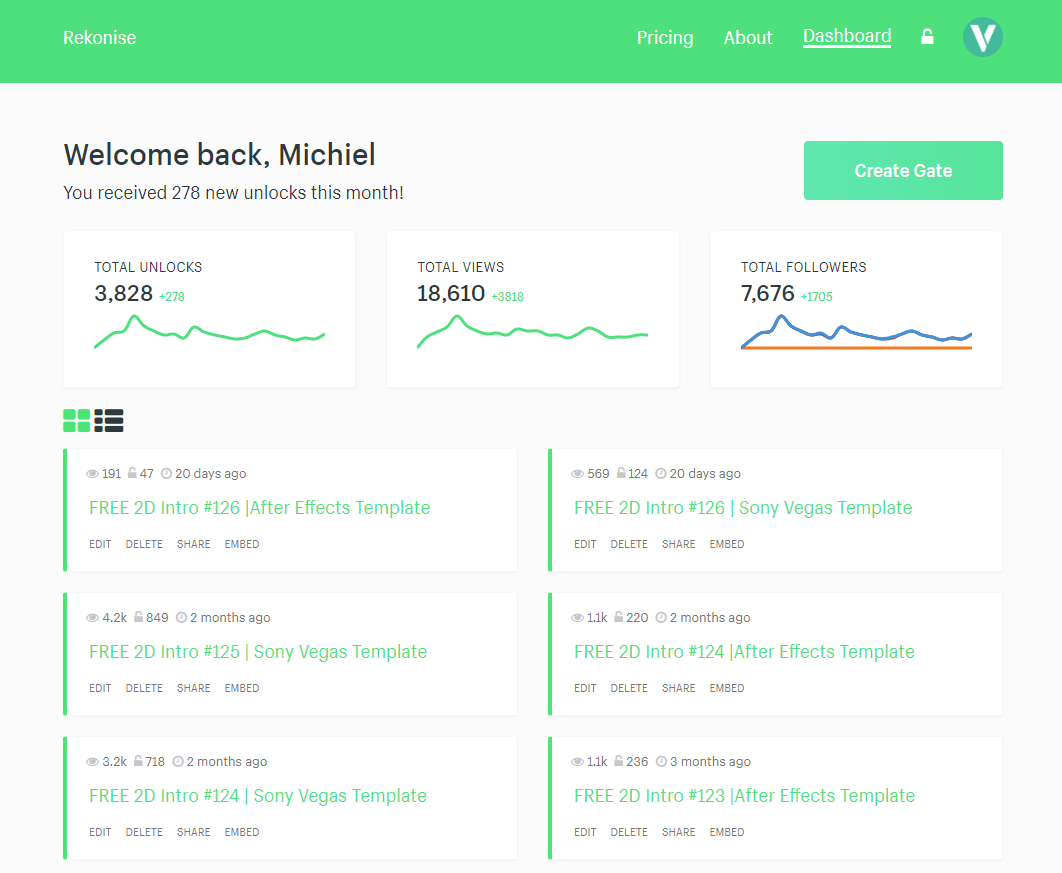Screen dimensions: 1062x873
Task: Click 'You received 278 new unlocks this month!'
Action: [234, 193]
